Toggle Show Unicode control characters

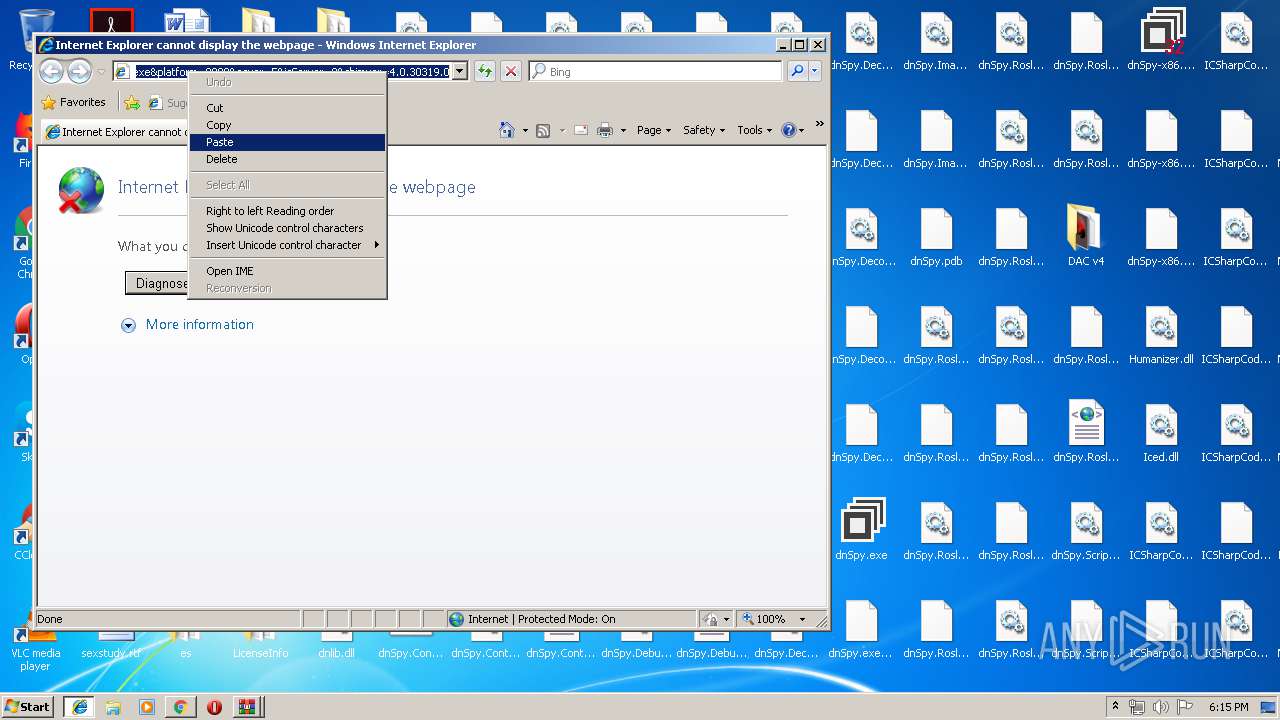tap(288, 228)
